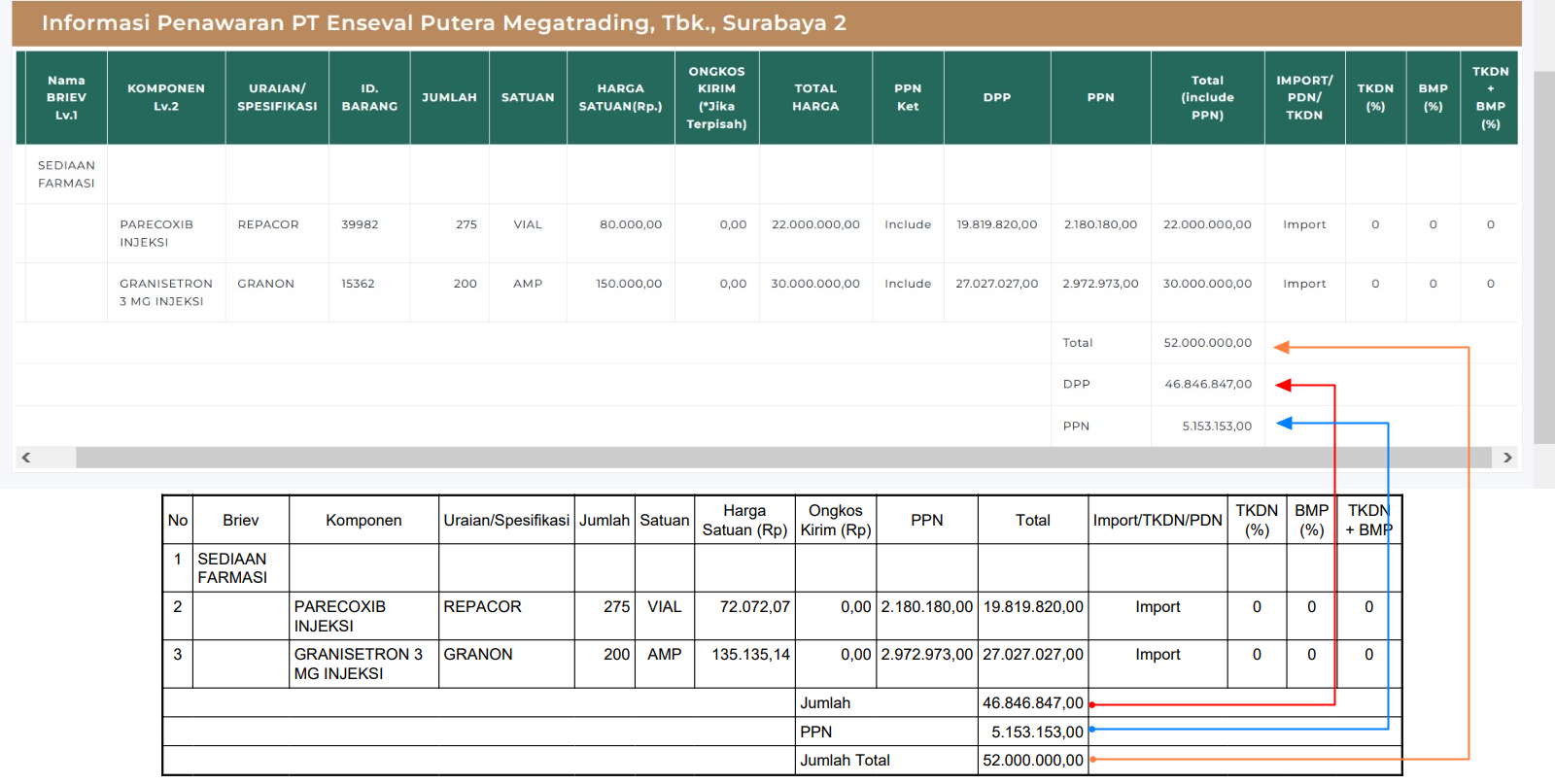The image size is (1555, 784).
Task: Select GRANISETRON 3 MG INJEKSI in the green-header table
Action: coord(165,292)
